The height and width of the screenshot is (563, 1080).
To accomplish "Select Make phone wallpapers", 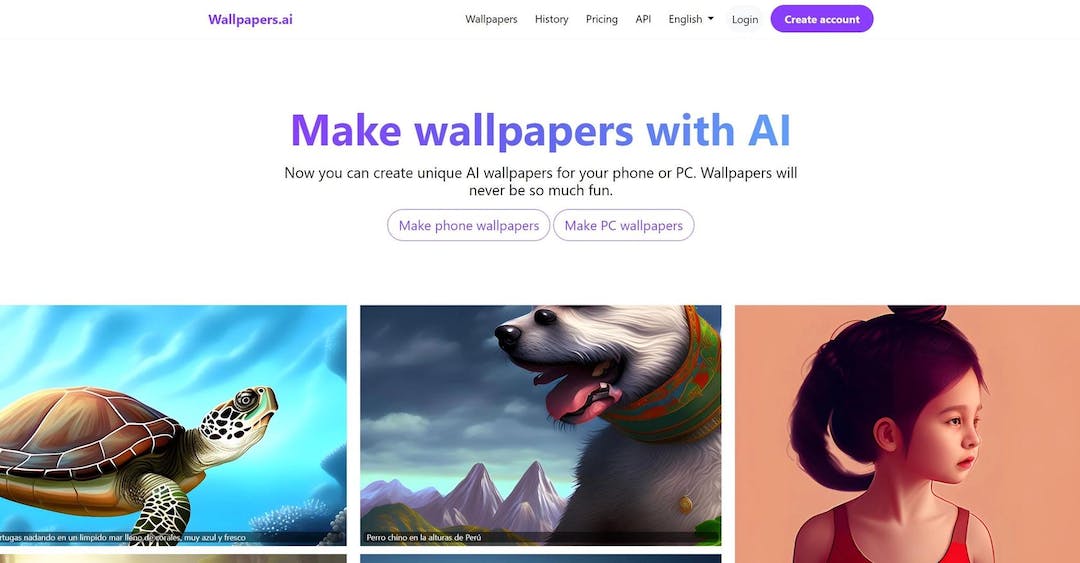I will click(x=468, y=225).
